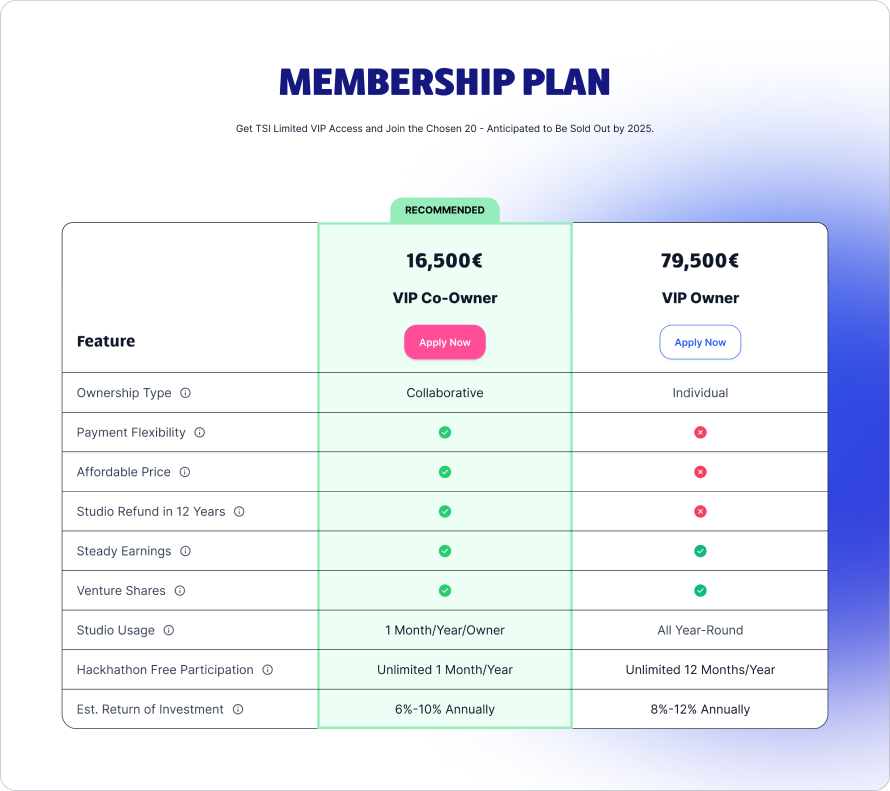Click info icon beside Affordable Price
Image resolution: width=890 pixels, height=791 pixels.
[x=185, y=472]
